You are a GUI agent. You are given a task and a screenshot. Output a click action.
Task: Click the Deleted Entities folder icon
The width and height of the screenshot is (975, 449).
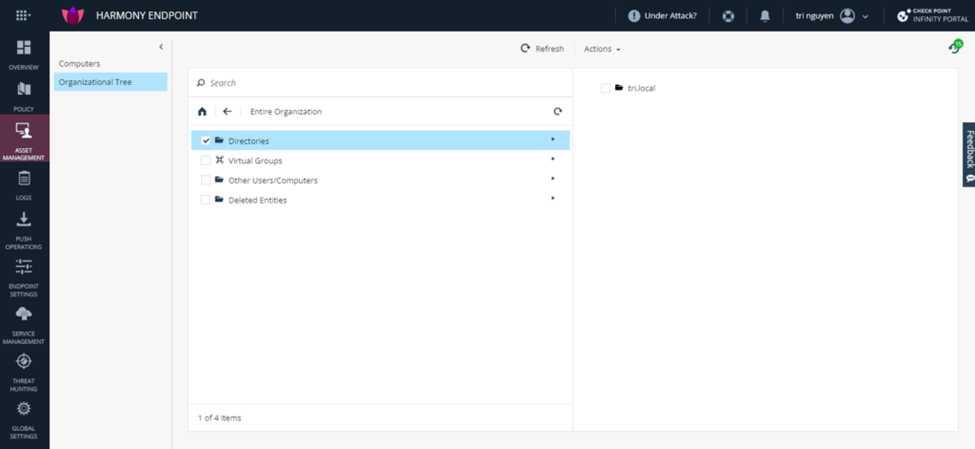pos(219,199)
